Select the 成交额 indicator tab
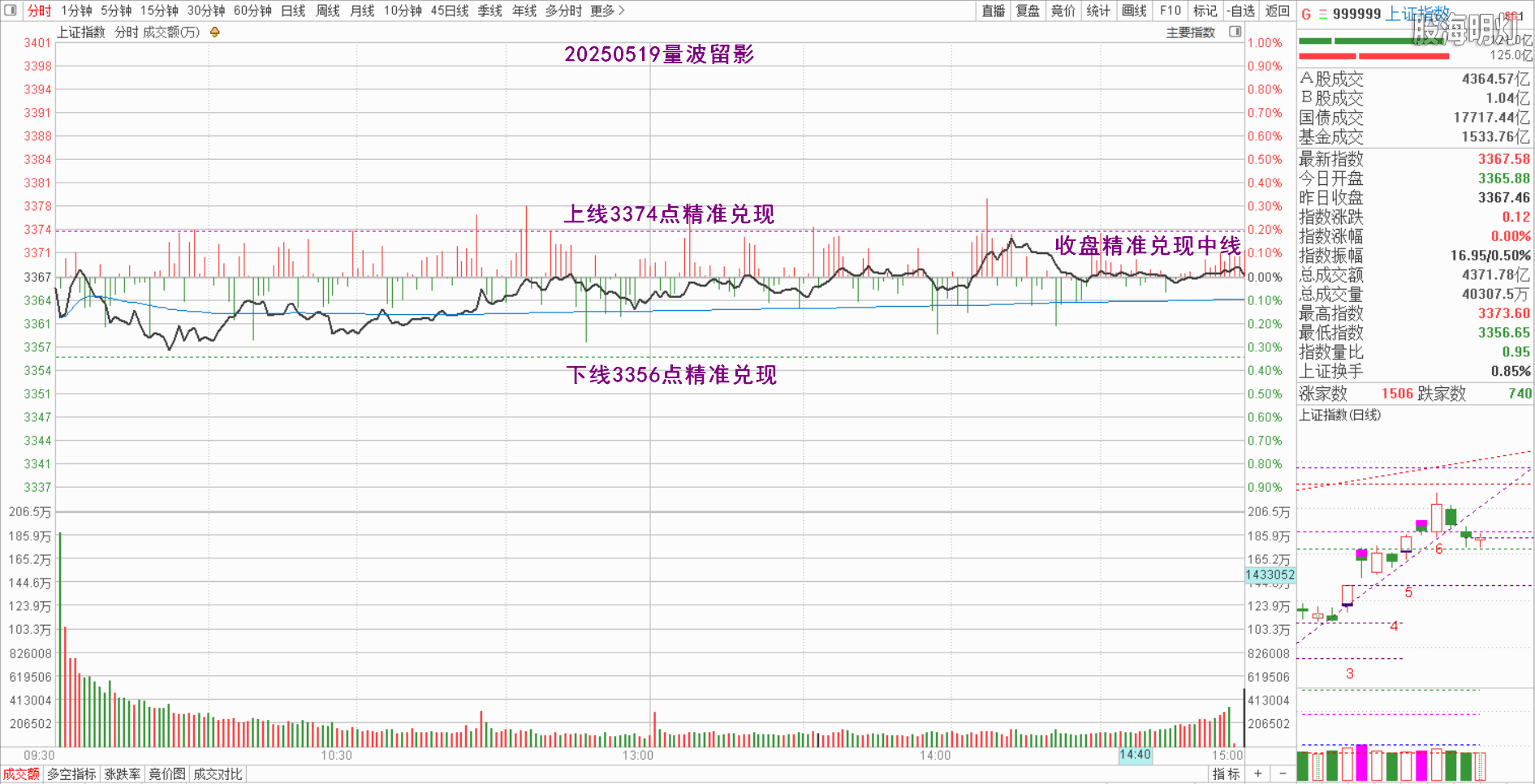 [21, 774]
